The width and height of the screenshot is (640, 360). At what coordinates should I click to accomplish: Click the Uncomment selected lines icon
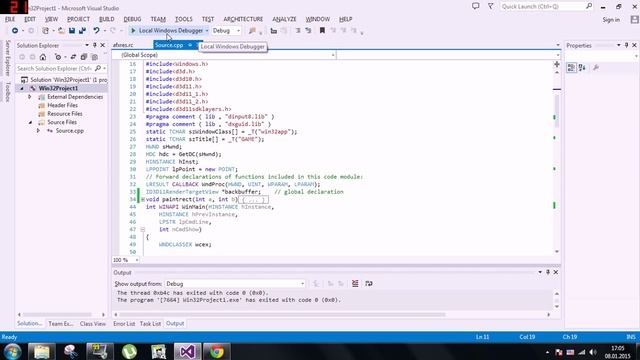point(308,31)
